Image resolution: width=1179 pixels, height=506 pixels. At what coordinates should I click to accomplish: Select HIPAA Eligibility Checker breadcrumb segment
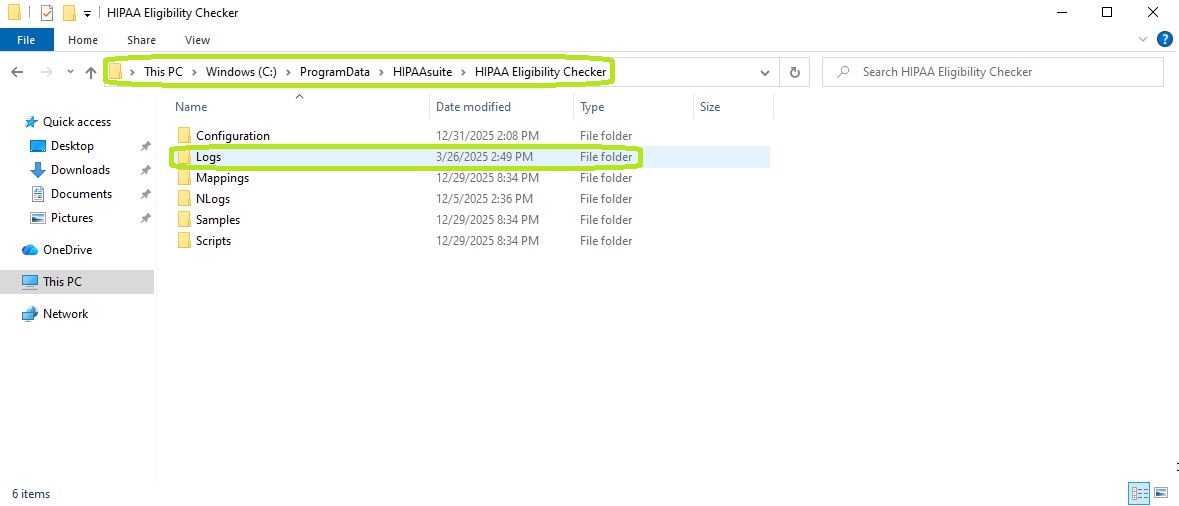(541, 72)
